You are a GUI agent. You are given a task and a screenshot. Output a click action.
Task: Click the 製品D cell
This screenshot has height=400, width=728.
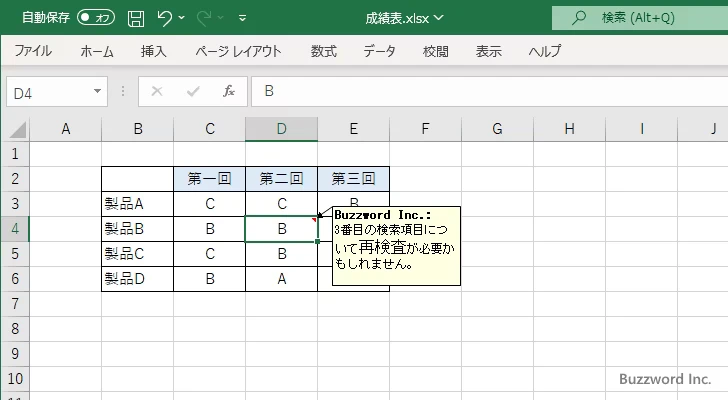tap(137, 279)
